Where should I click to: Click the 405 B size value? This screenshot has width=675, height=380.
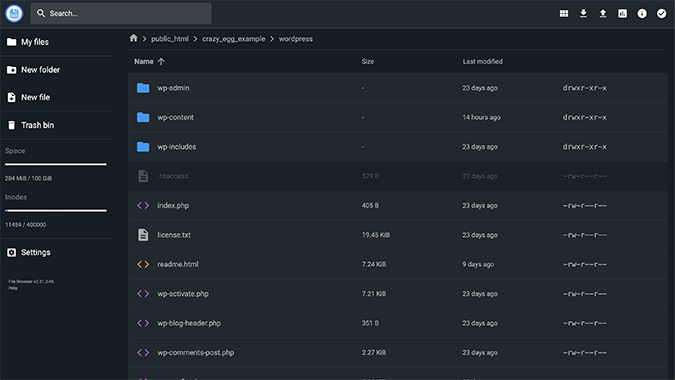[370, 205]
